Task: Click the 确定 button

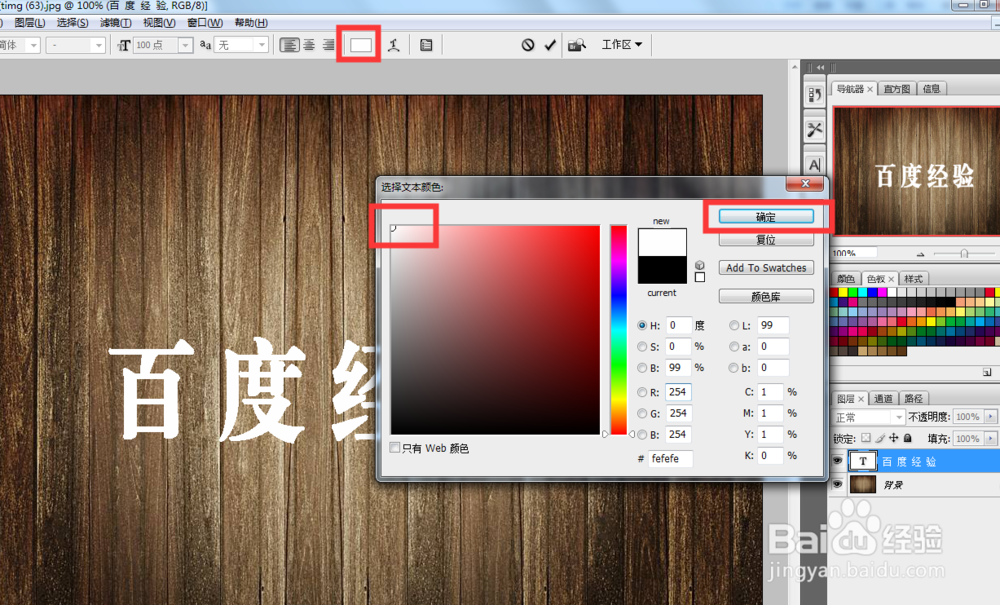Action: tap(766, 217)
